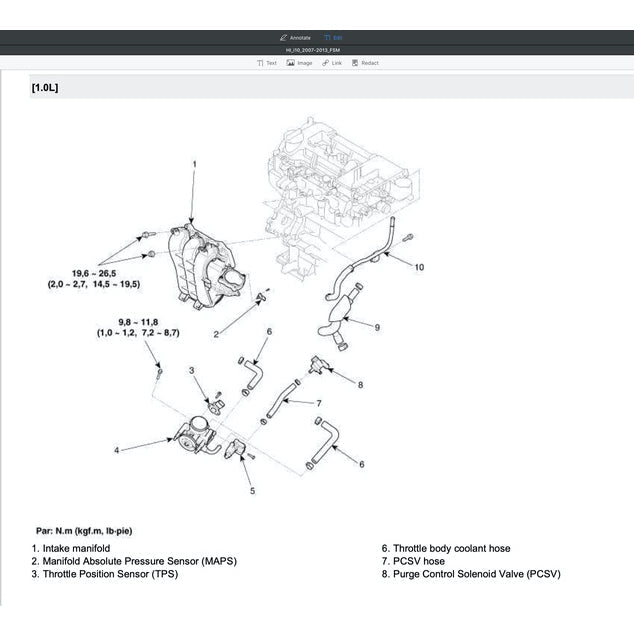Switch to the Annotate mode tab

(x=296, y=37)
